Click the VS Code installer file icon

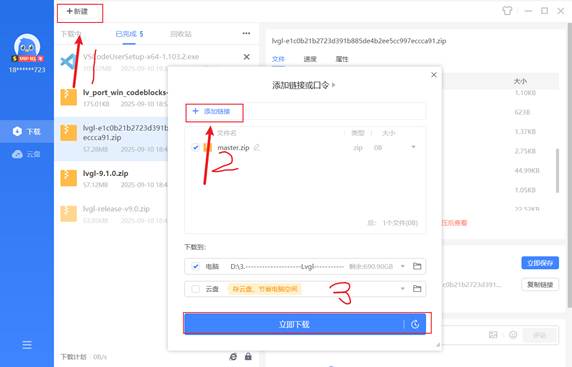[68, 62]
